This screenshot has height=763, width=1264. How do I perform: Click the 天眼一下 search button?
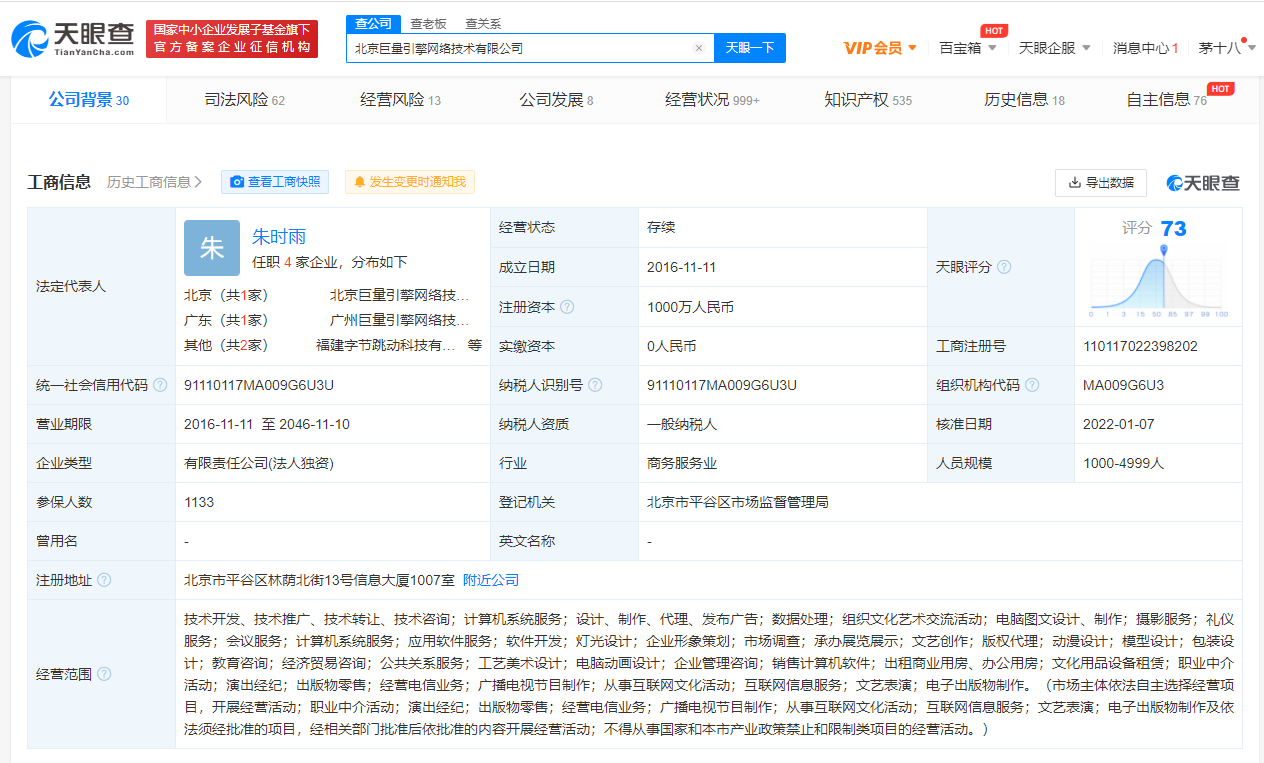coord(750,48)
